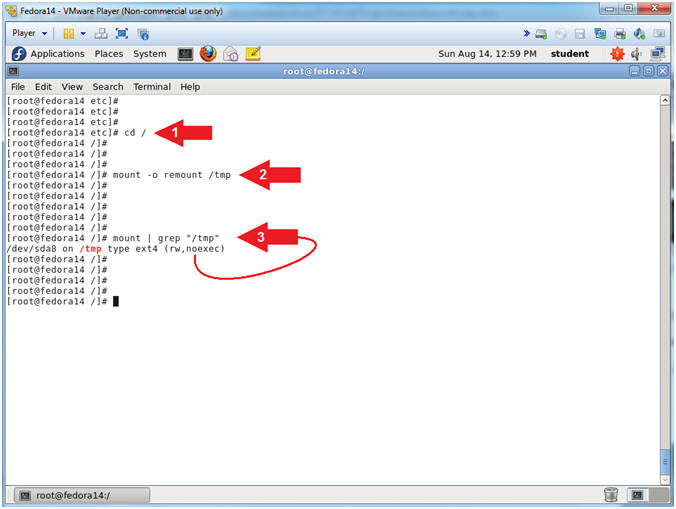Click the printer device icon

[620, 34]
